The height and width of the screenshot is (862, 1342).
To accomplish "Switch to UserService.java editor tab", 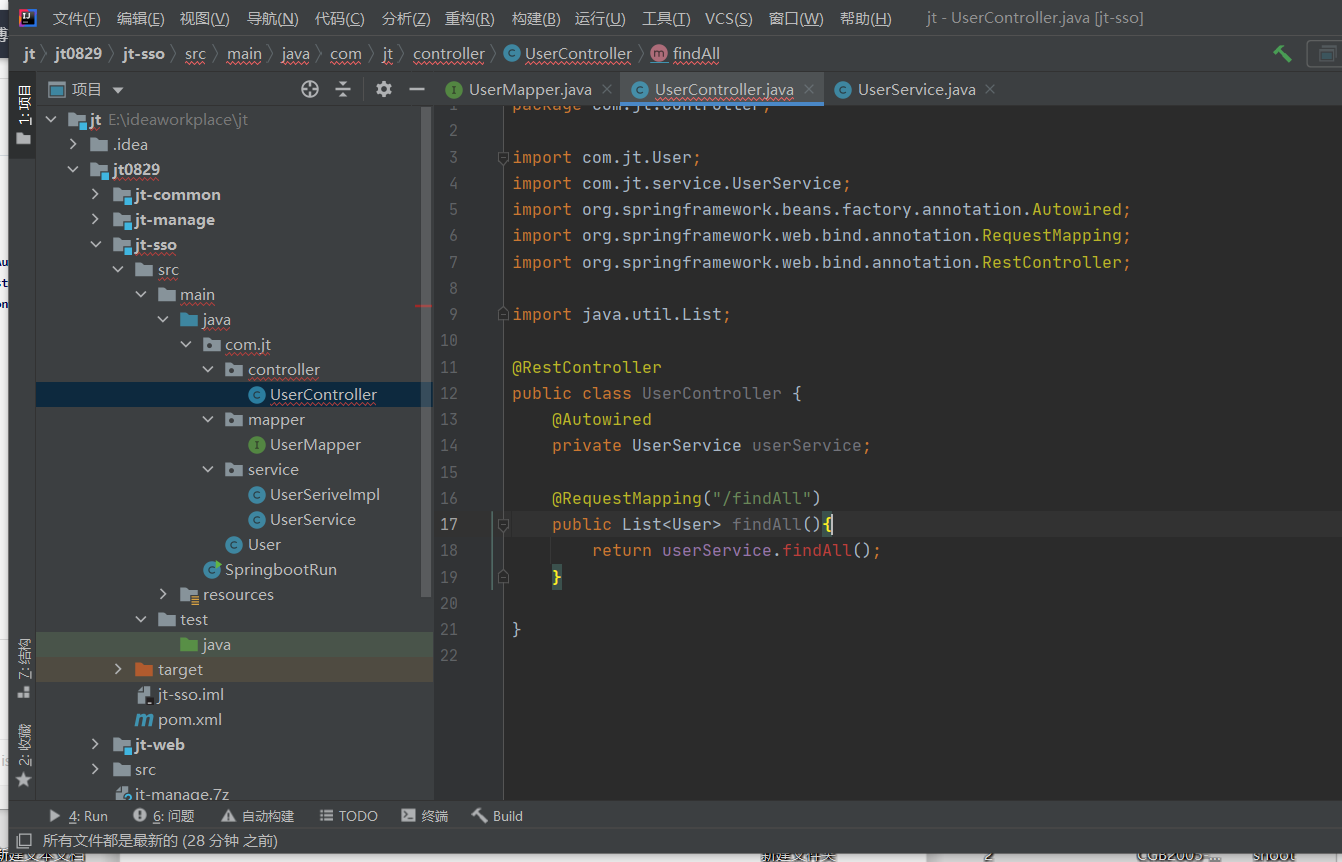I will [916, 89].
